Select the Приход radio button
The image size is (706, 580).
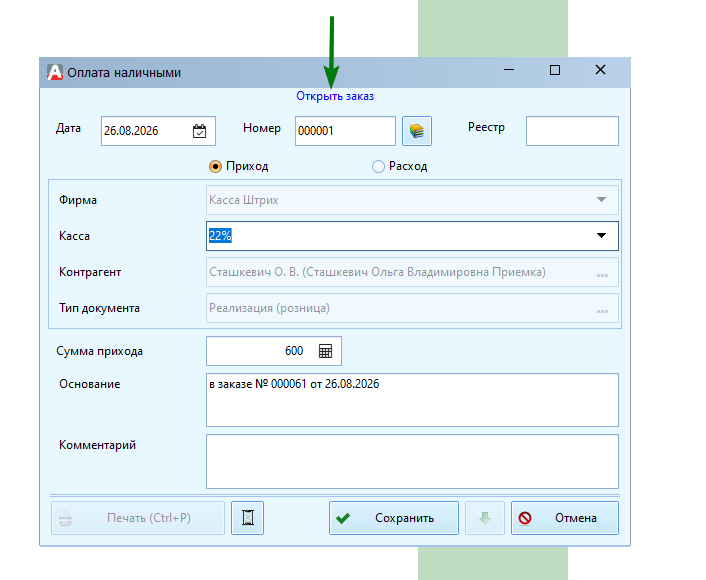(215, 167)
